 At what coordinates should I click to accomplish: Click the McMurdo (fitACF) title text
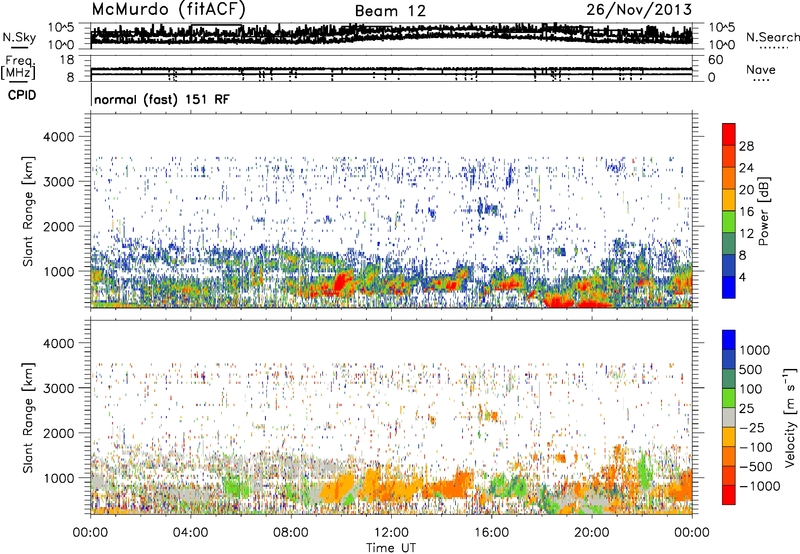click(169, 9)
